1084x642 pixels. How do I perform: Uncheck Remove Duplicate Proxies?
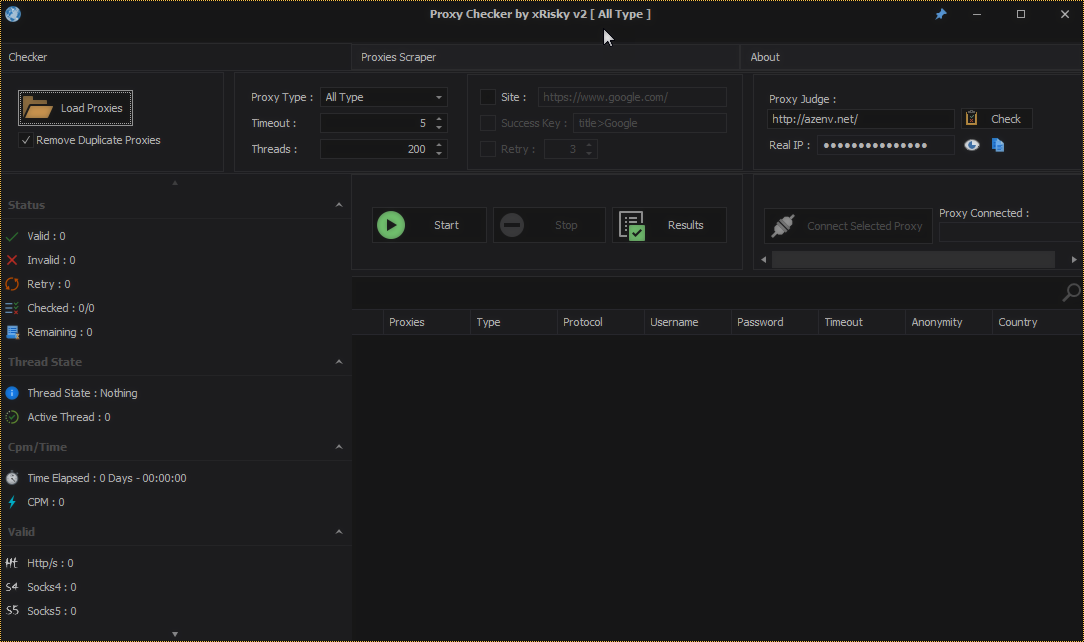click(26, 140)
